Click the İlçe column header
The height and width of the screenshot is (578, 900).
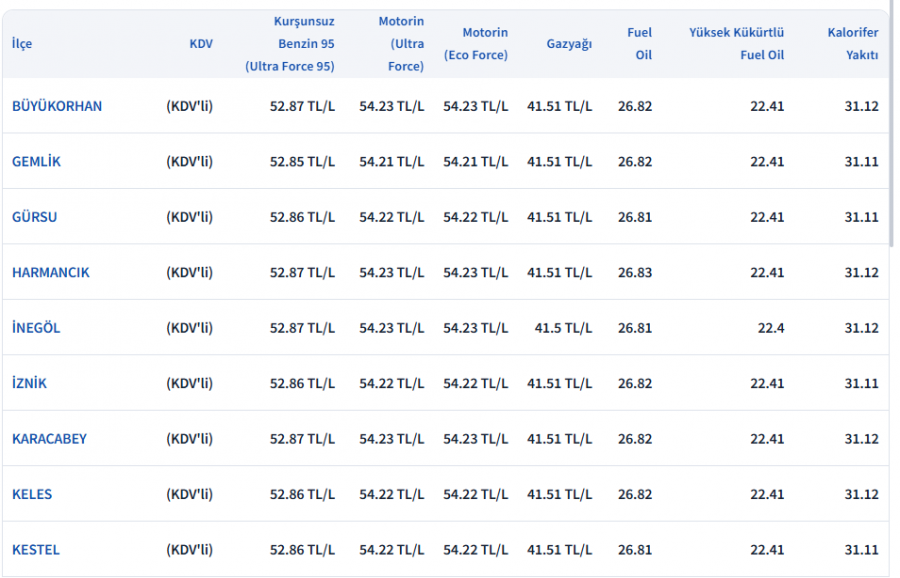tap(22, 44)
